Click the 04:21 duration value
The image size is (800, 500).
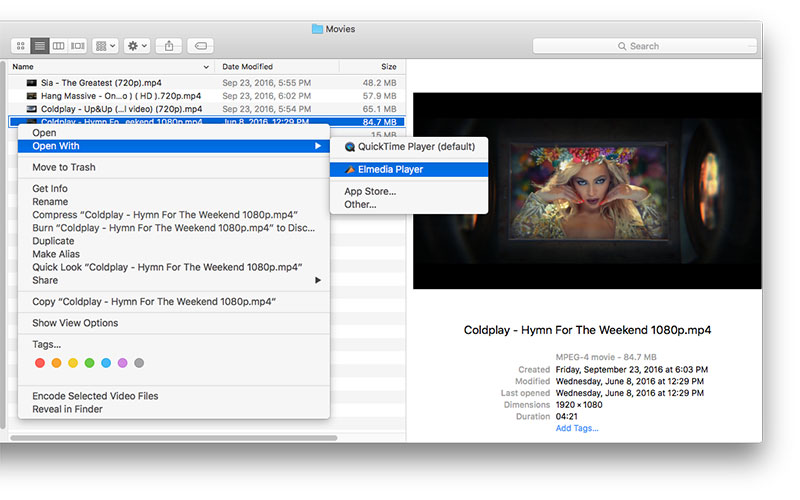point(566,416)
